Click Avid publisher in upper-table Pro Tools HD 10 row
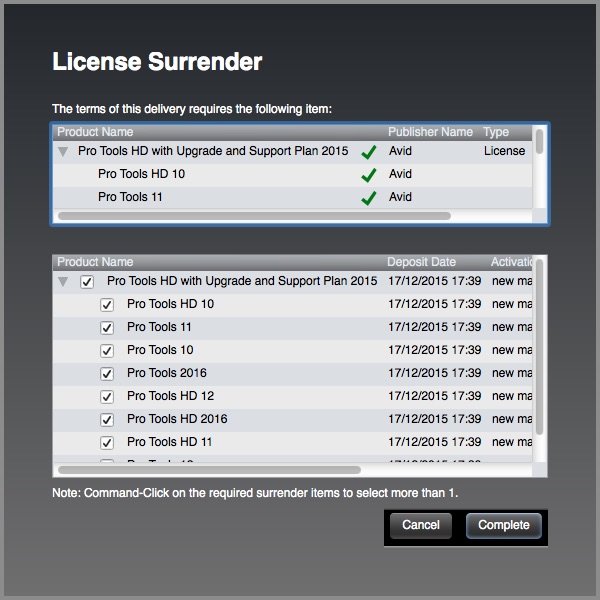600x600 pixels. pyautogui.click(x=400, y=174)
